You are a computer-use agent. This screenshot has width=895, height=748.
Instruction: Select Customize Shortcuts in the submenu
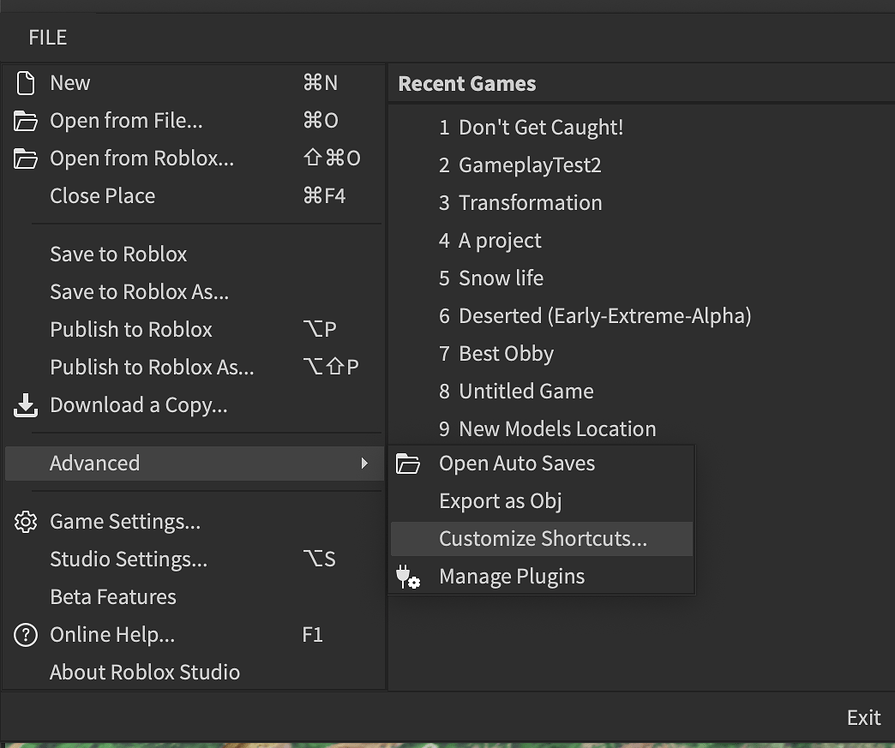[542, 538]
